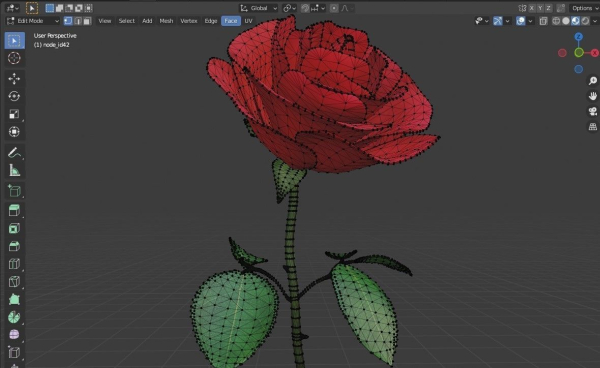
Task: Open the pivot point dropdown
Action: tap(289, 8)
